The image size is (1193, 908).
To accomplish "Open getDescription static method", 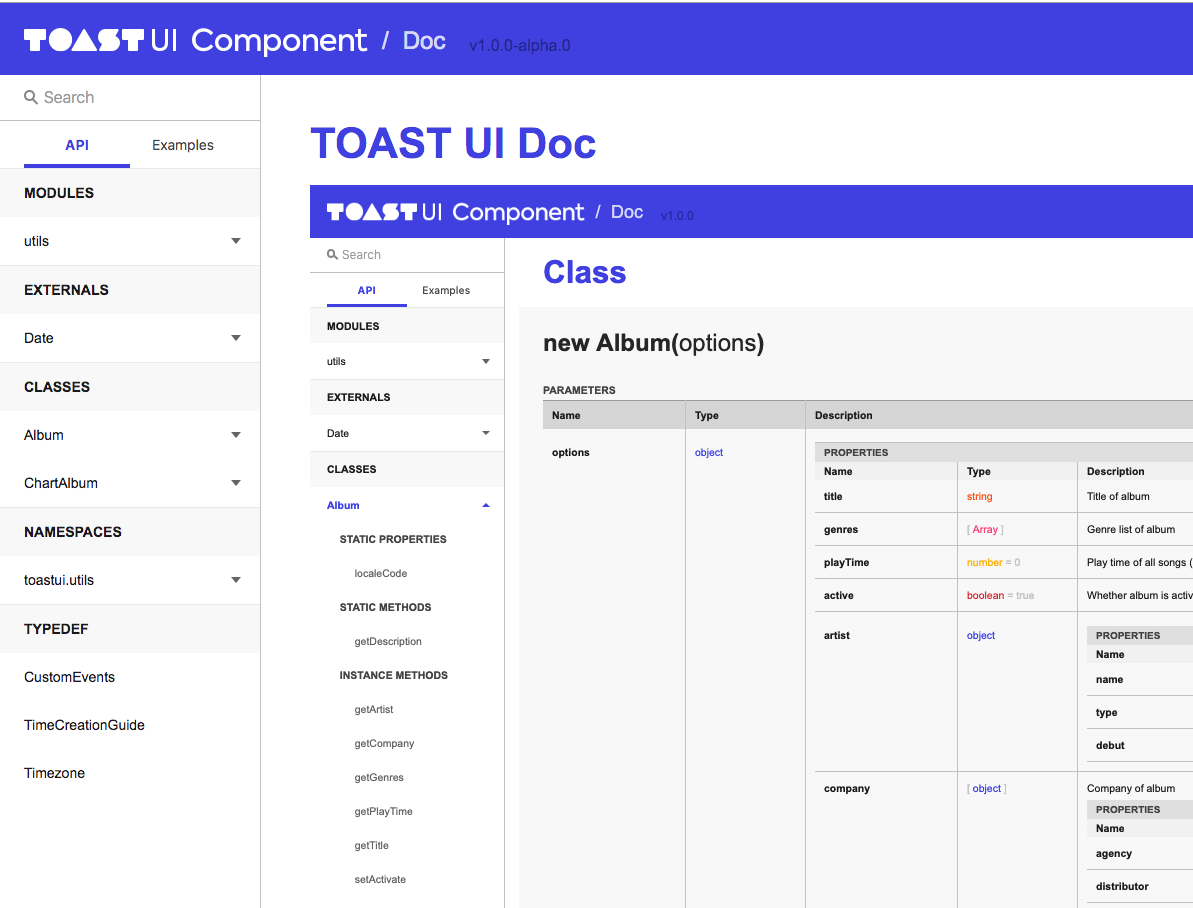I will (x=388, y=642).
